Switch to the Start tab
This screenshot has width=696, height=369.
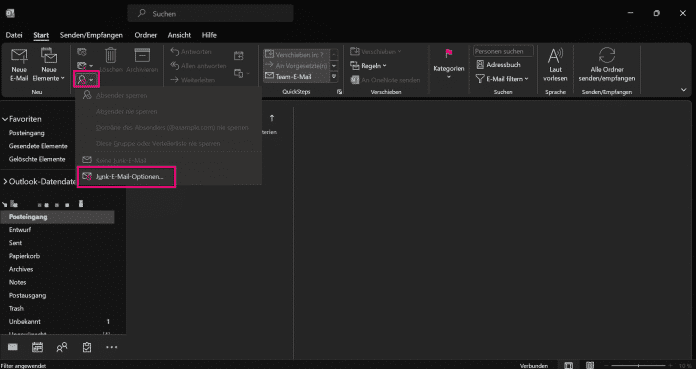pos(41,35)
